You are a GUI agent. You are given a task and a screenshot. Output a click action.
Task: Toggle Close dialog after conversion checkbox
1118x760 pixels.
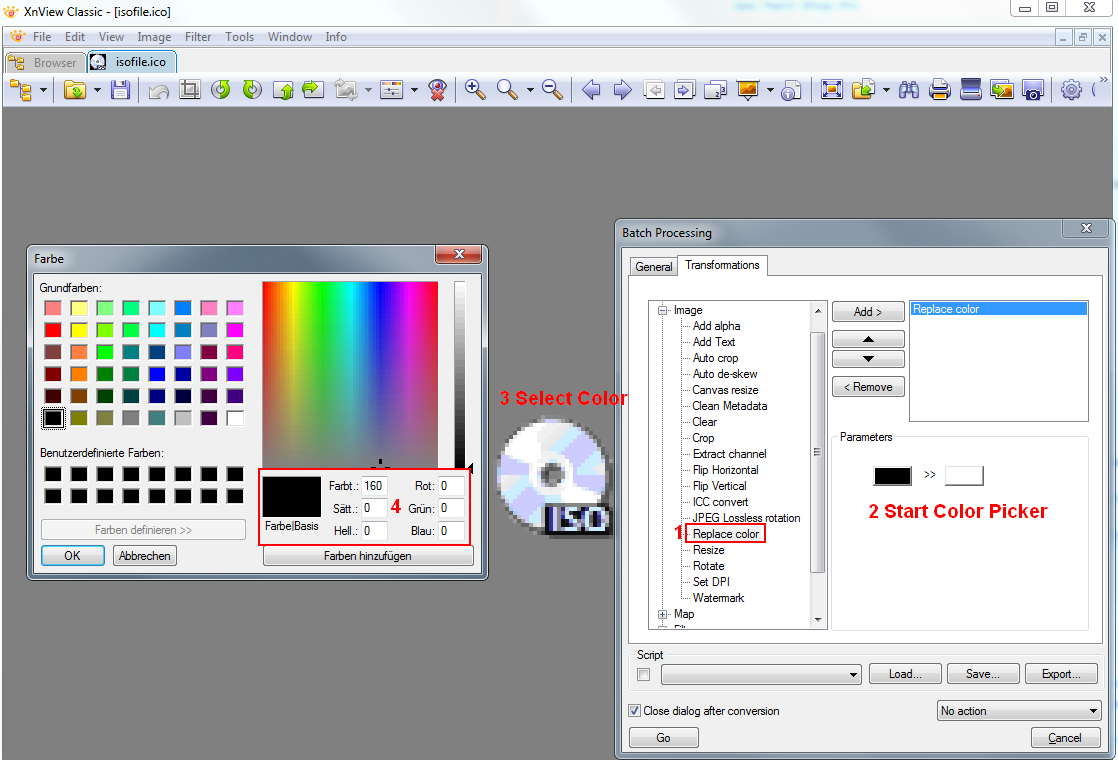pyautogui.click(x=635, y=711)
